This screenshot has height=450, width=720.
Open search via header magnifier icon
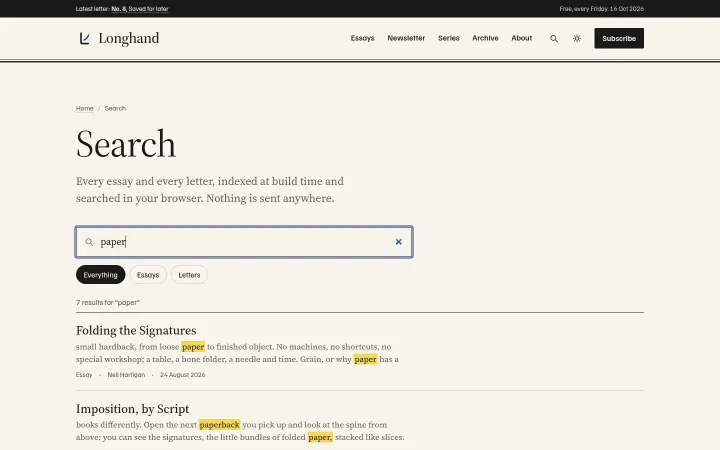click(x=554, y=39)
